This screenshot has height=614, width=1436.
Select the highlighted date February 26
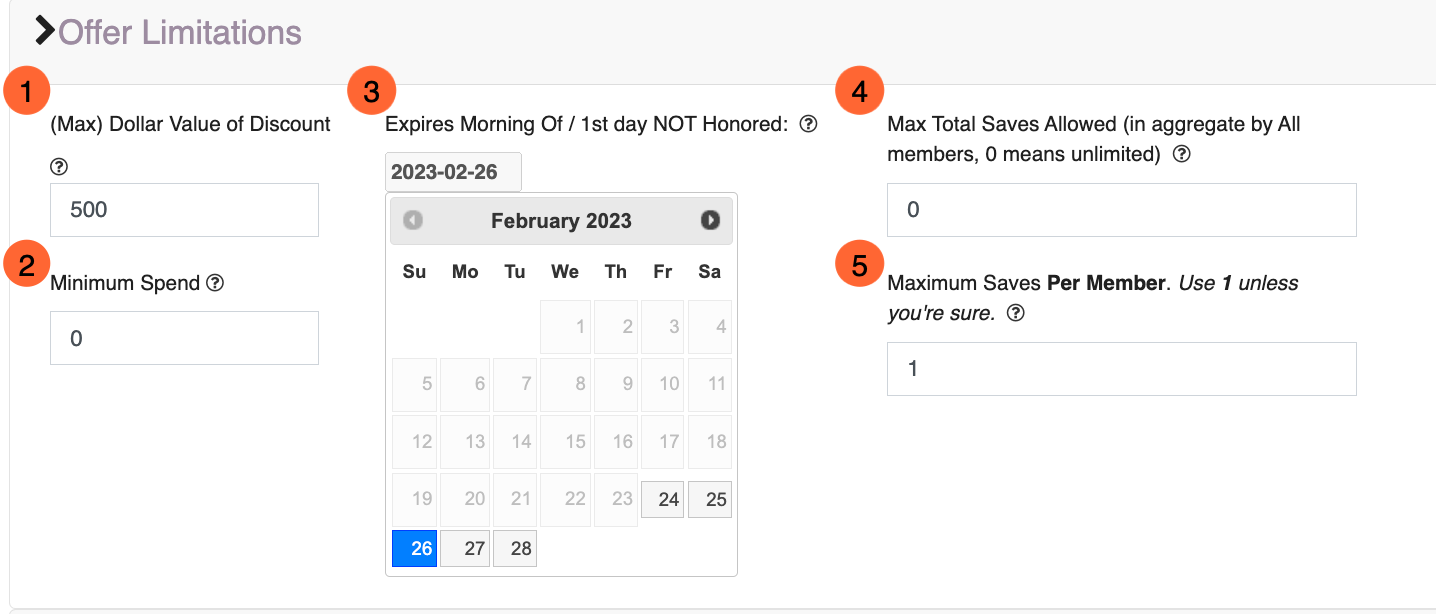point(414,548)
